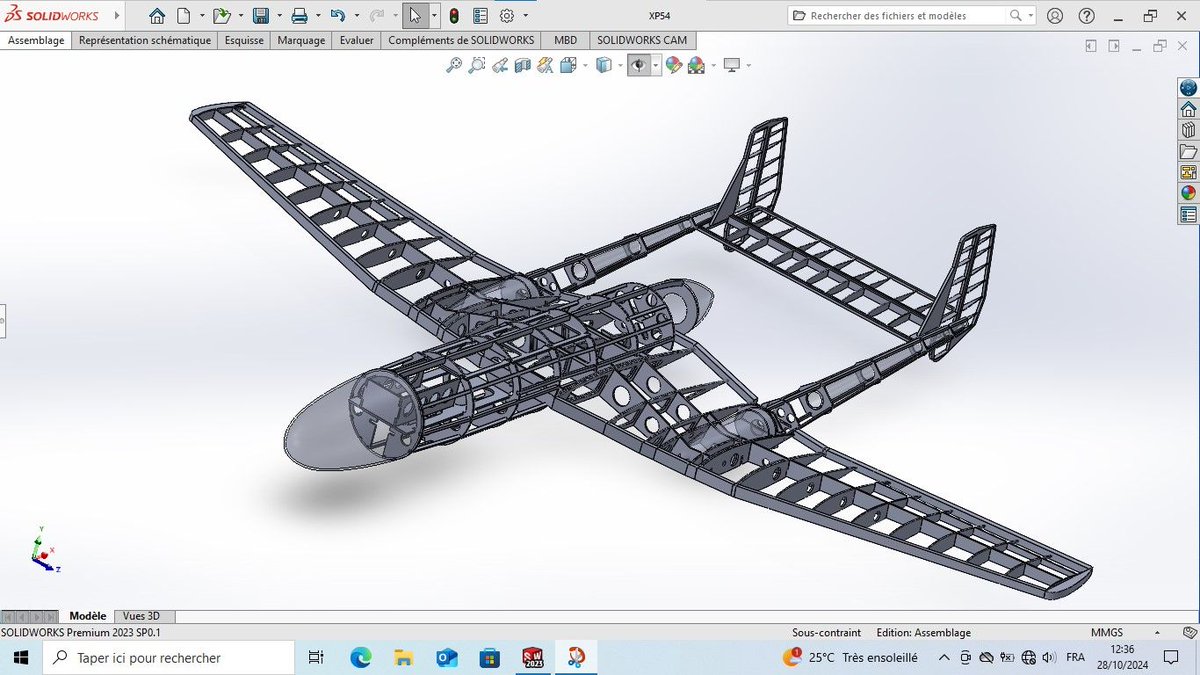Open the Design Library in task pane
This screenshot has height=675, width=1200.
tap(1188, 129)
